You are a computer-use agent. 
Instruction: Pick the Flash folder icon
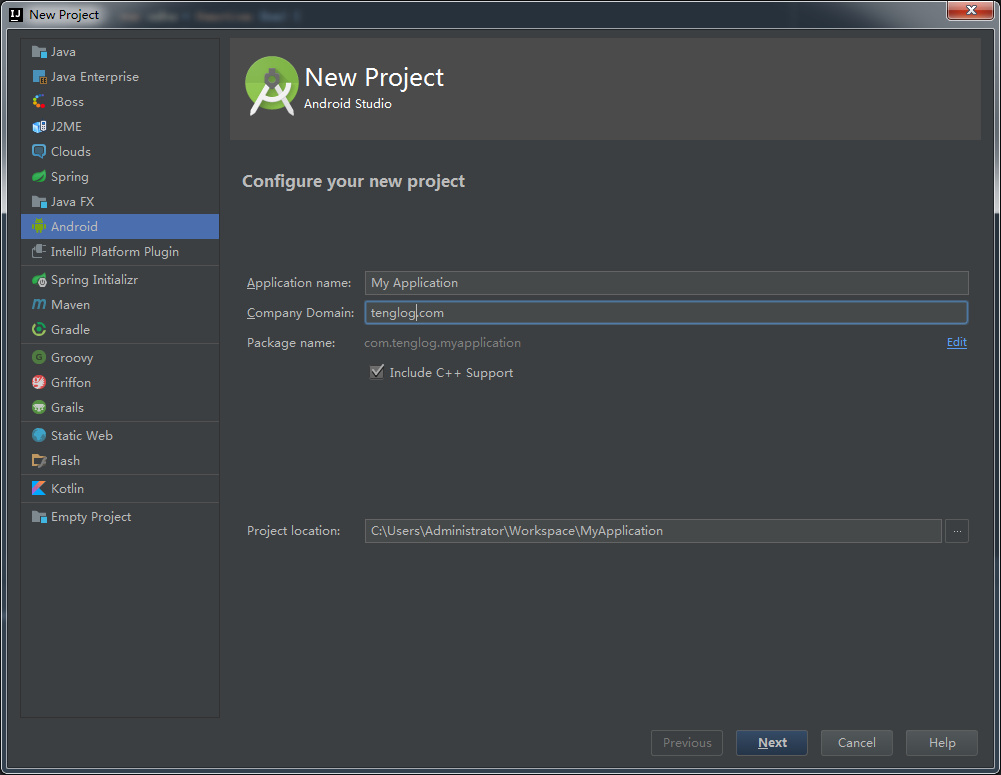point(39,460)
